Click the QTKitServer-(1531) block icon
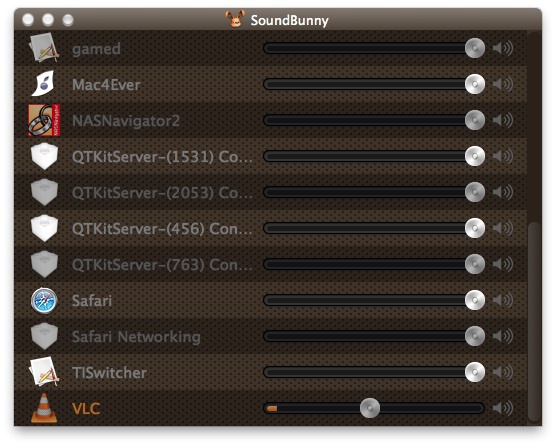Image resolution: width=556 pixels, height=446 pixels. 44,156
